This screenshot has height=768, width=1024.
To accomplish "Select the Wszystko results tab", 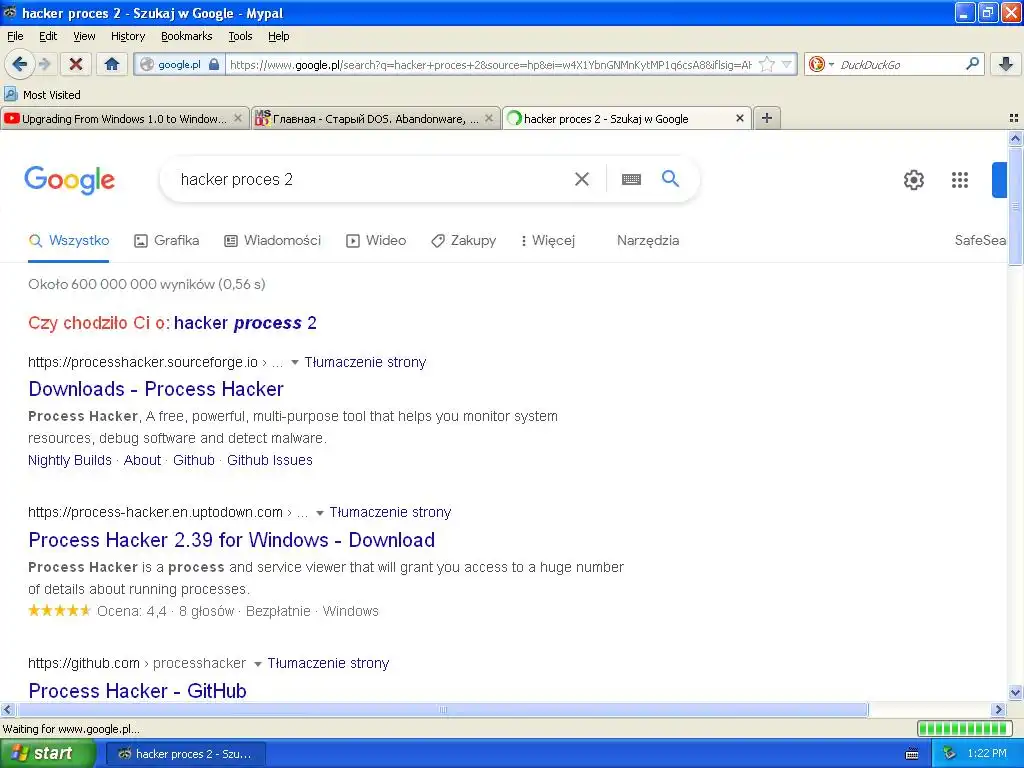I will tap(69, 240).
